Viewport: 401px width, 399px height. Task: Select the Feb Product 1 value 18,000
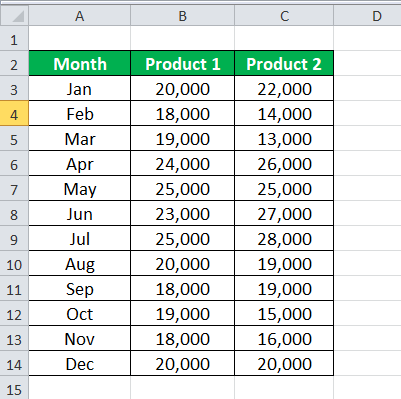(x=183, y=113)
